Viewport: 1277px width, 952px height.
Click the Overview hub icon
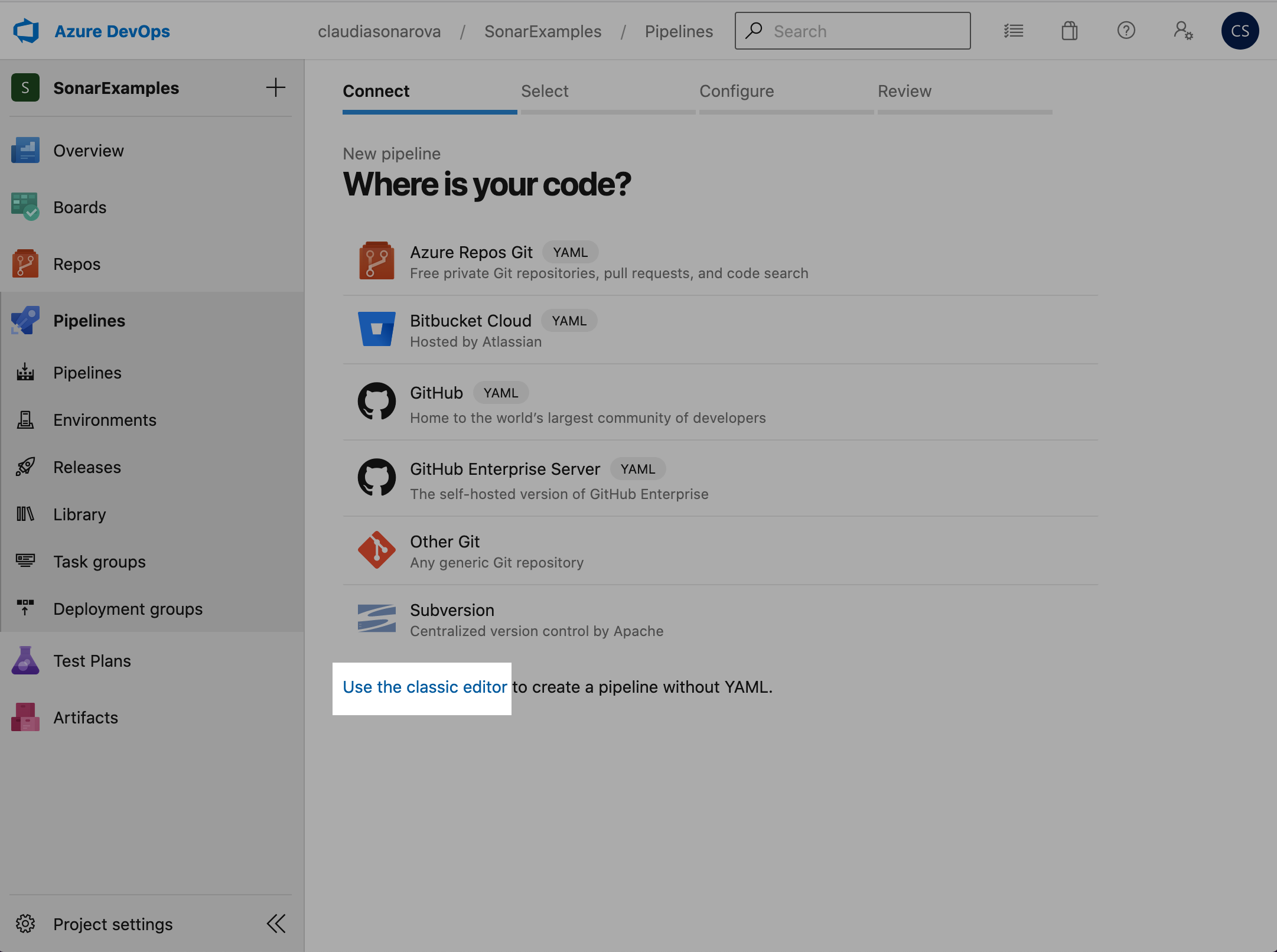(x=25, y=151)
